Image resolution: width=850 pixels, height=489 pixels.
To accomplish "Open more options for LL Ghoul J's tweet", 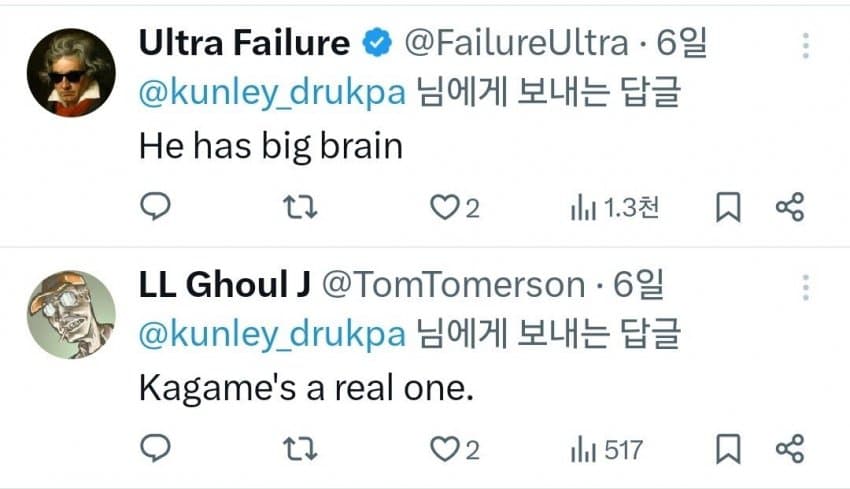I will point(805,288).
